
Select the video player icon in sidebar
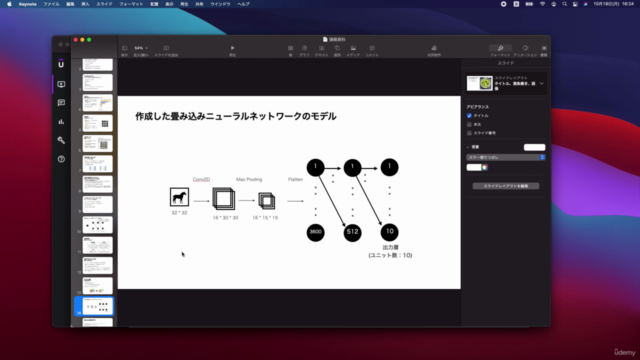(61, 84)
